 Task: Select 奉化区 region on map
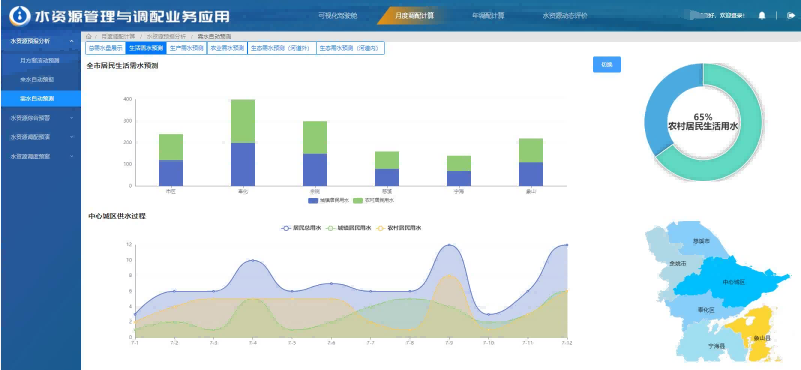(x=705, y=310)
